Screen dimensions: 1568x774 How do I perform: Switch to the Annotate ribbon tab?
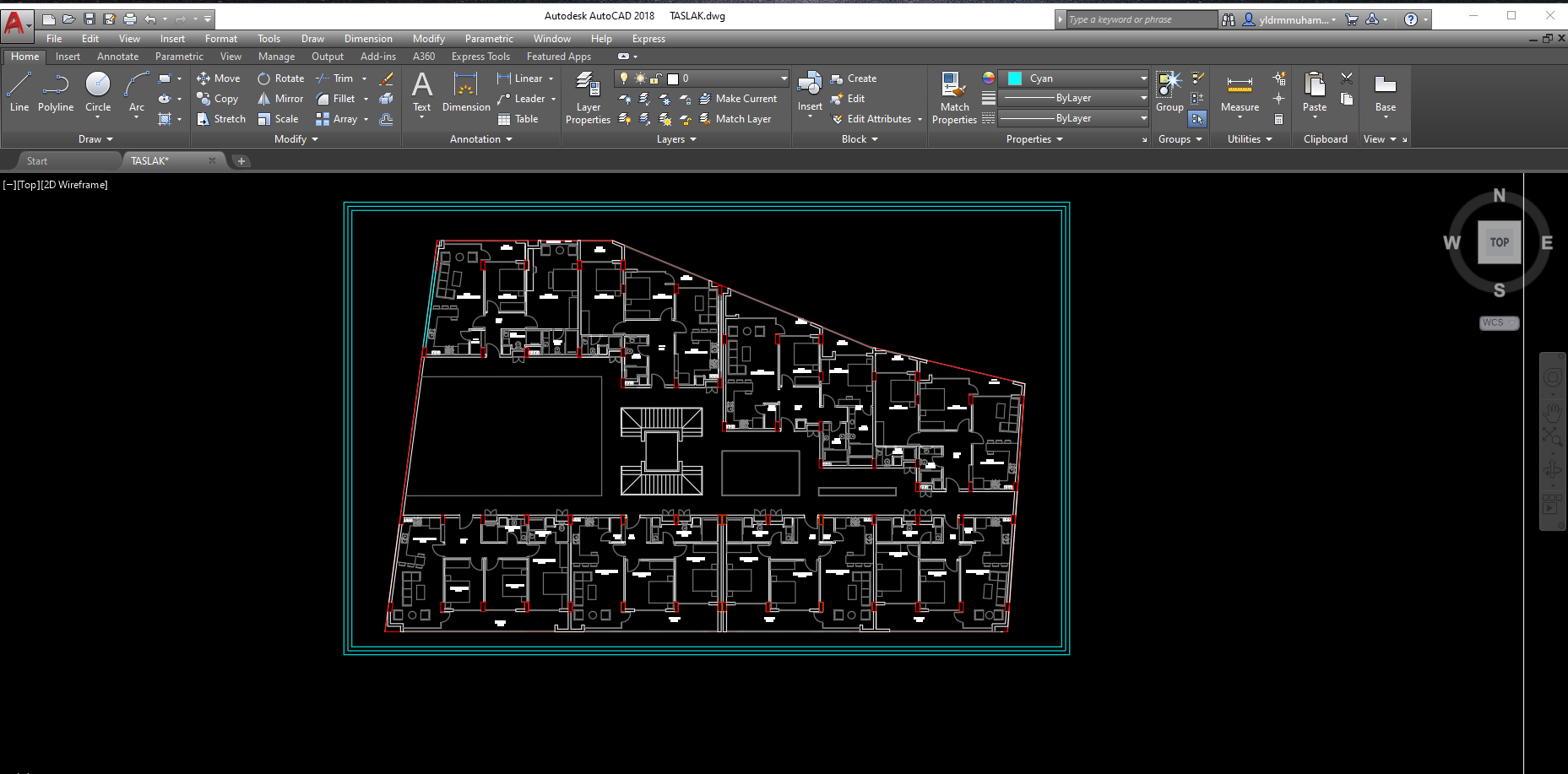pos(117,57)
